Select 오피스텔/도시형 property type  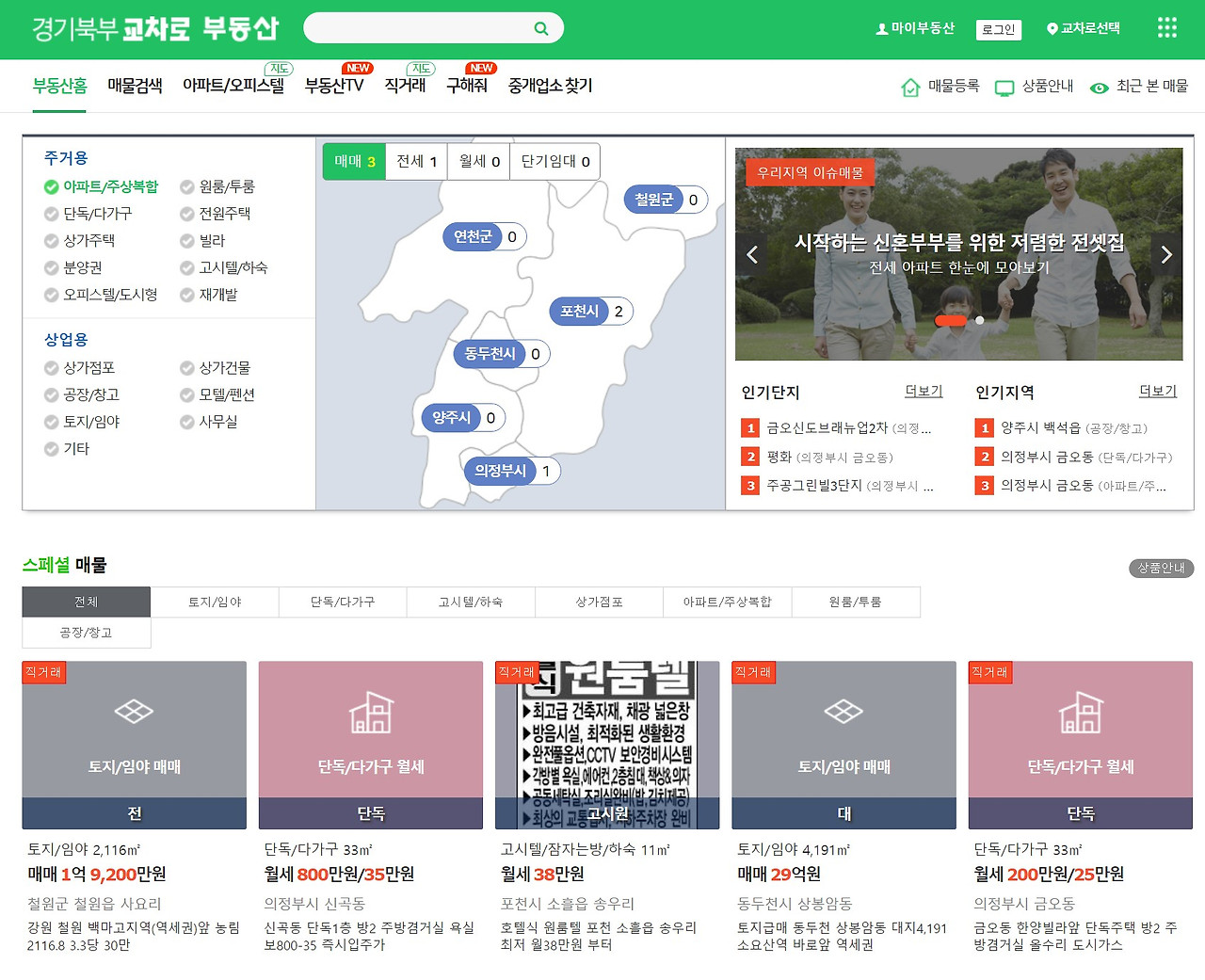(101, 295)
